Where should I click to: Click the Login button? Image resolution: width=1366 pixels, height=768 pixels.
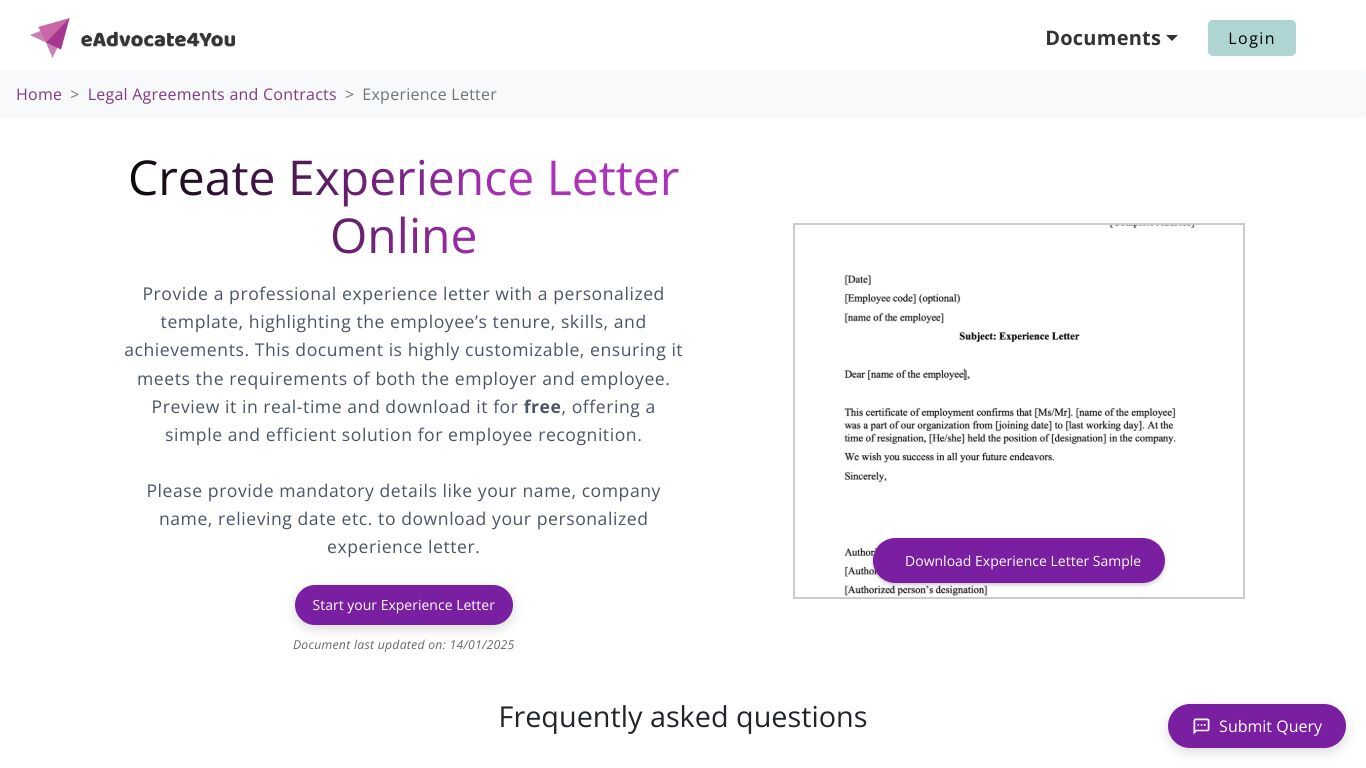(1251, 38)
